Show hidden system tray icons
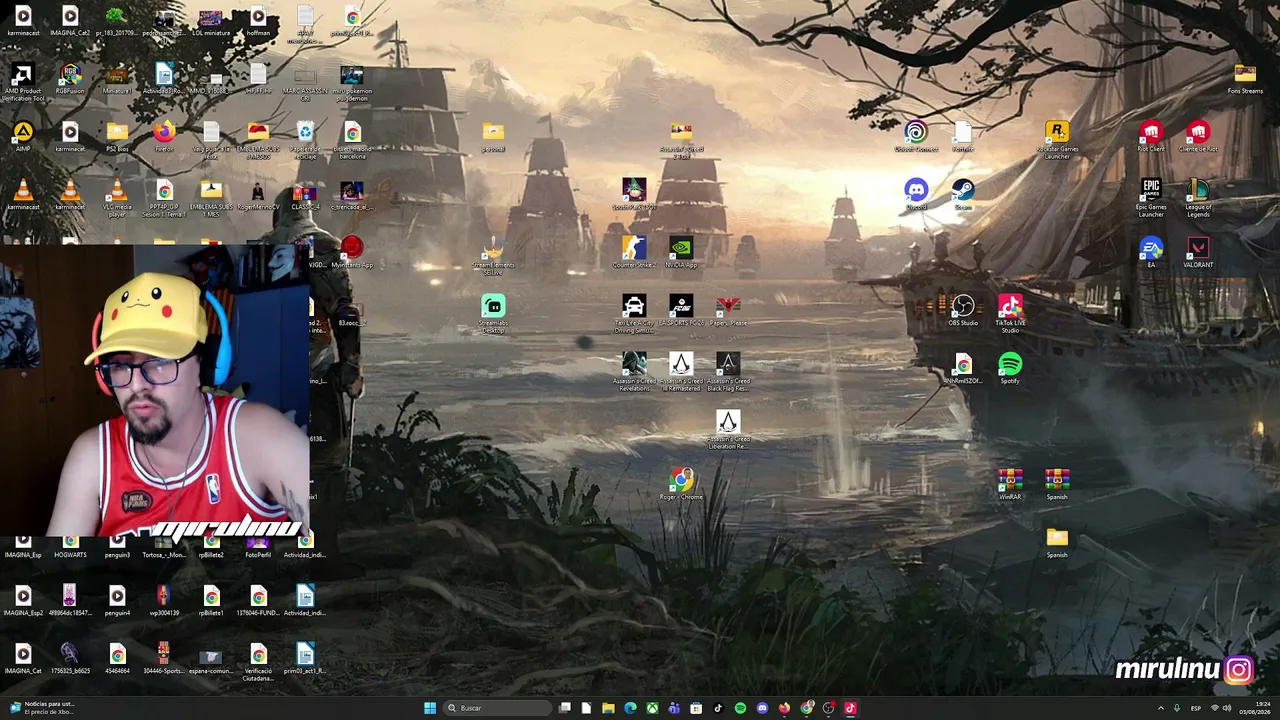 [x=1160, y=708]
